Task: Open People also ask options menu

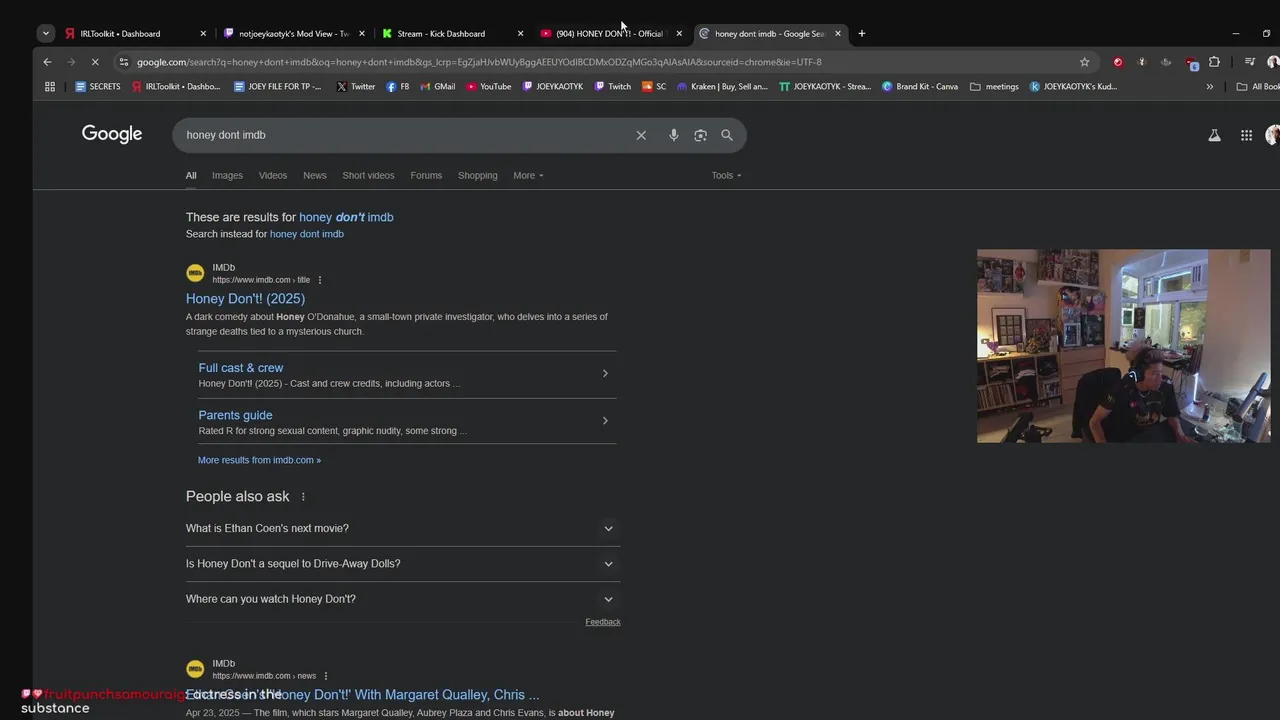Action: [x=303, y=497]
